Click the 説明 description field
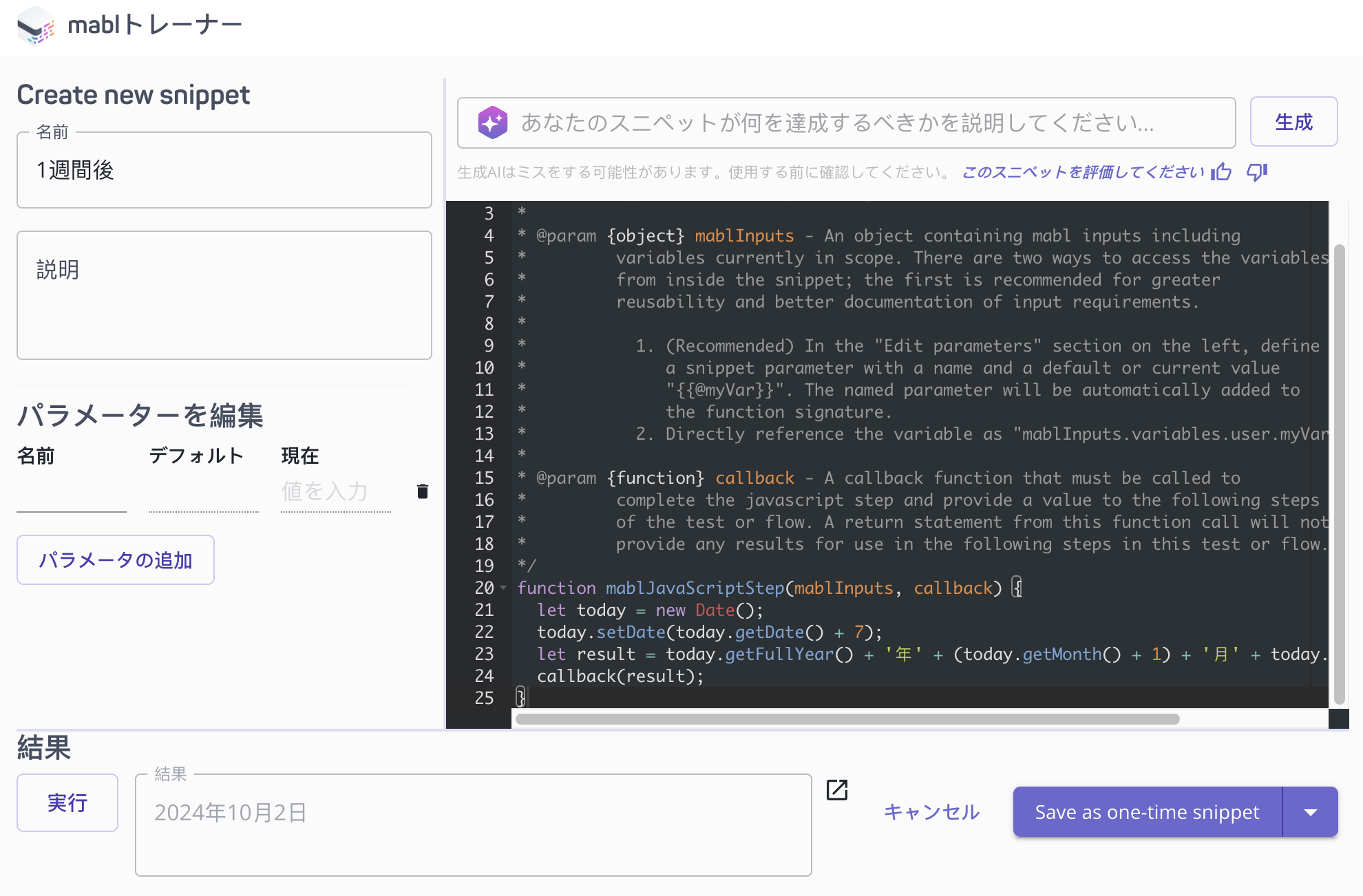 pyautogui.click(x=224, y=295)
